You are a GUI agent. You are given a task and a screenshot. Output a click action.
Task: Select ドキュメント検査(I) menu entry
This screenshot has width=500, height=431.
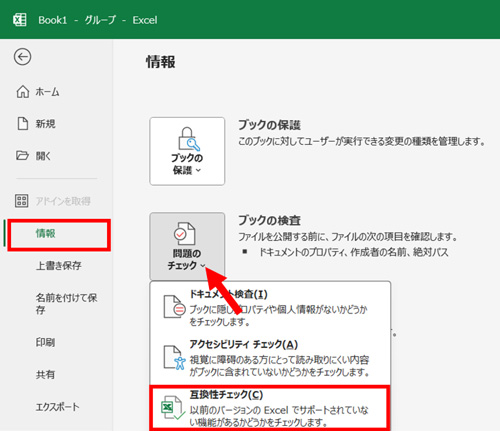tap(270, 307)
